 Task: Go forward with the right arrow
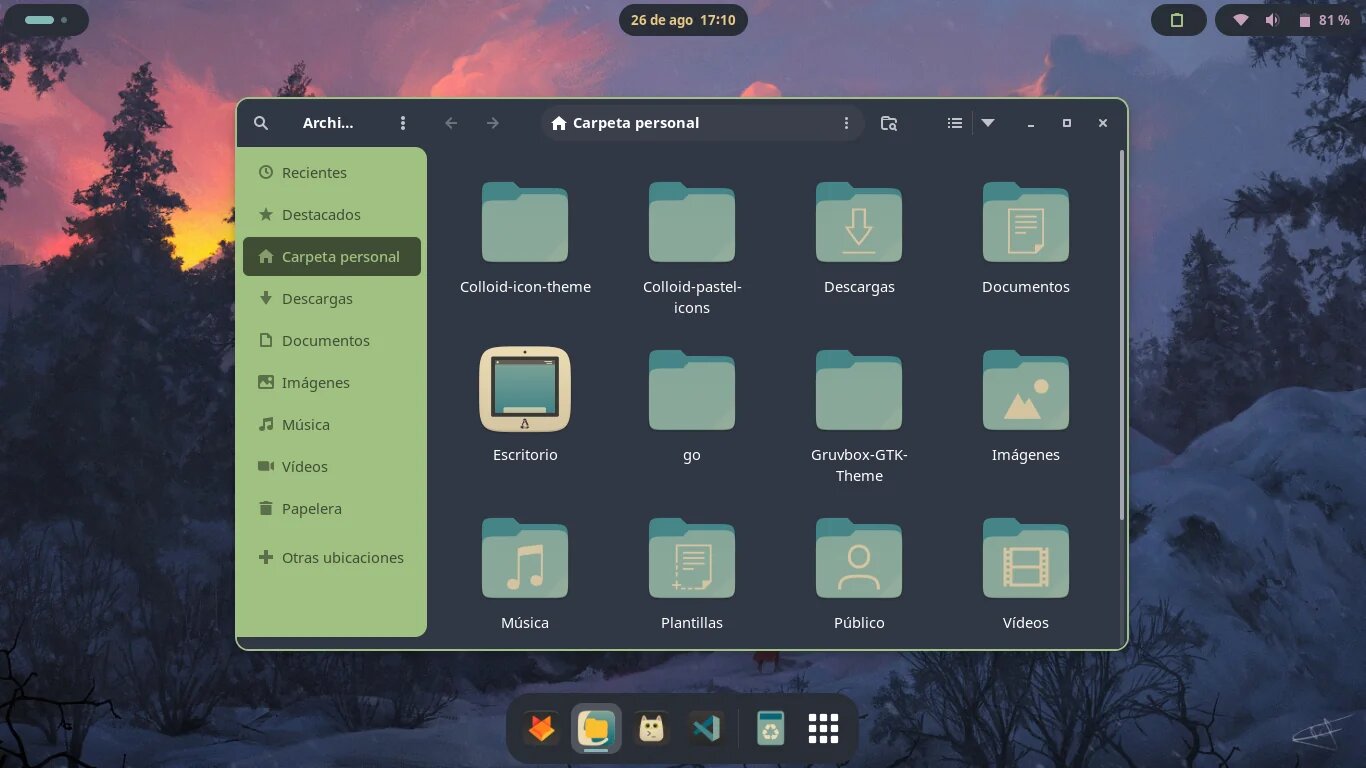pyautogui.click(x=492, y=123)
